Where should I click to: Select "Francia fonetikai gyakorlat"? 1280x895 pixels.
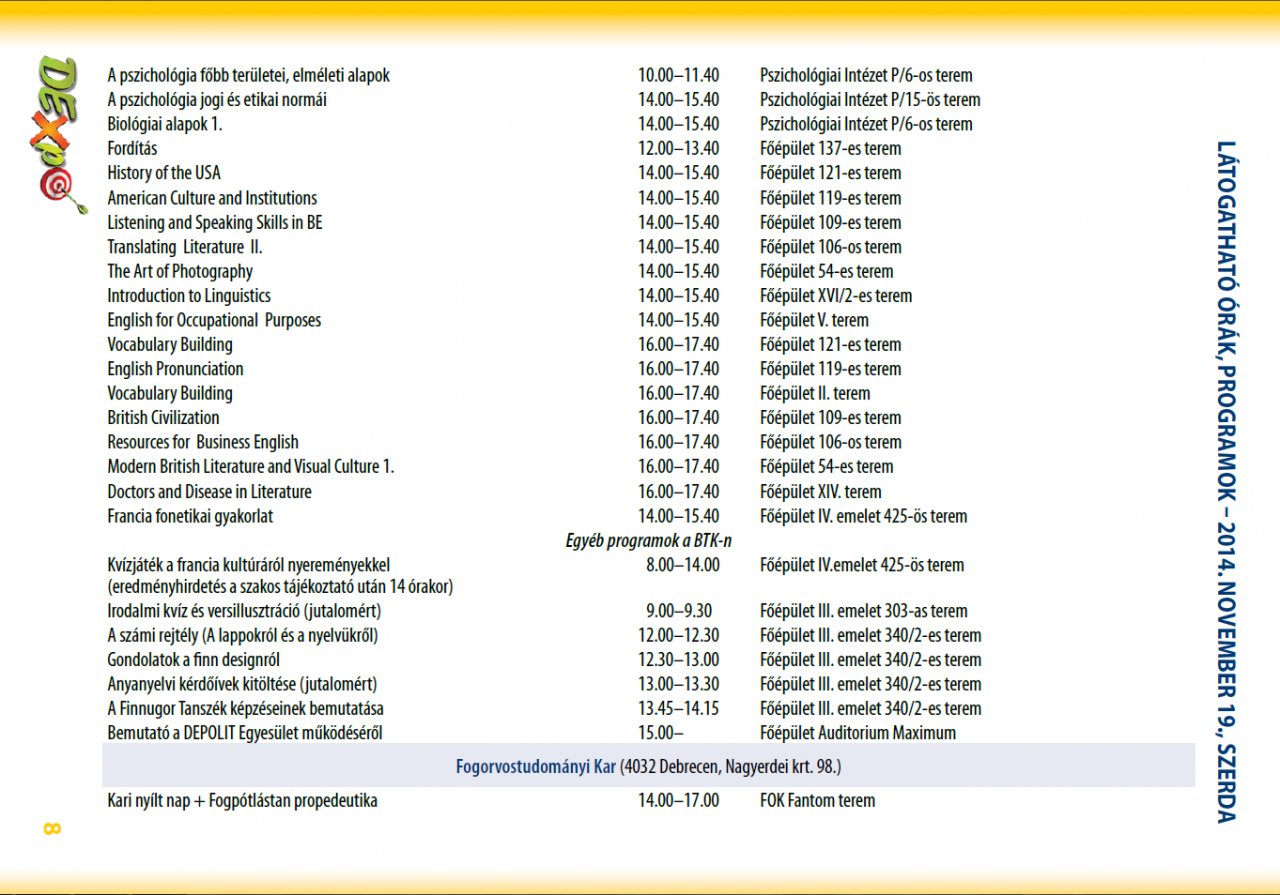click(190, 517)
